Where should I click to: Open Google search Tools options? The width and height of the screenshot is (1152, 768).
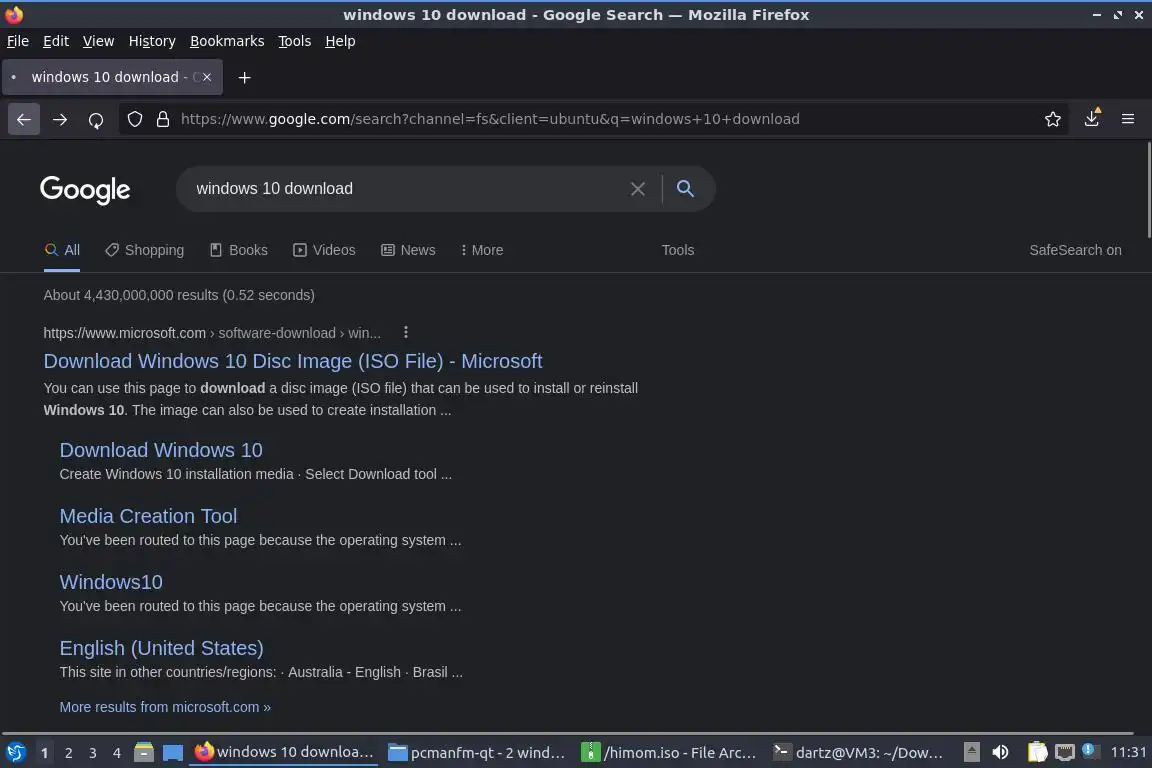click(677, 250)
